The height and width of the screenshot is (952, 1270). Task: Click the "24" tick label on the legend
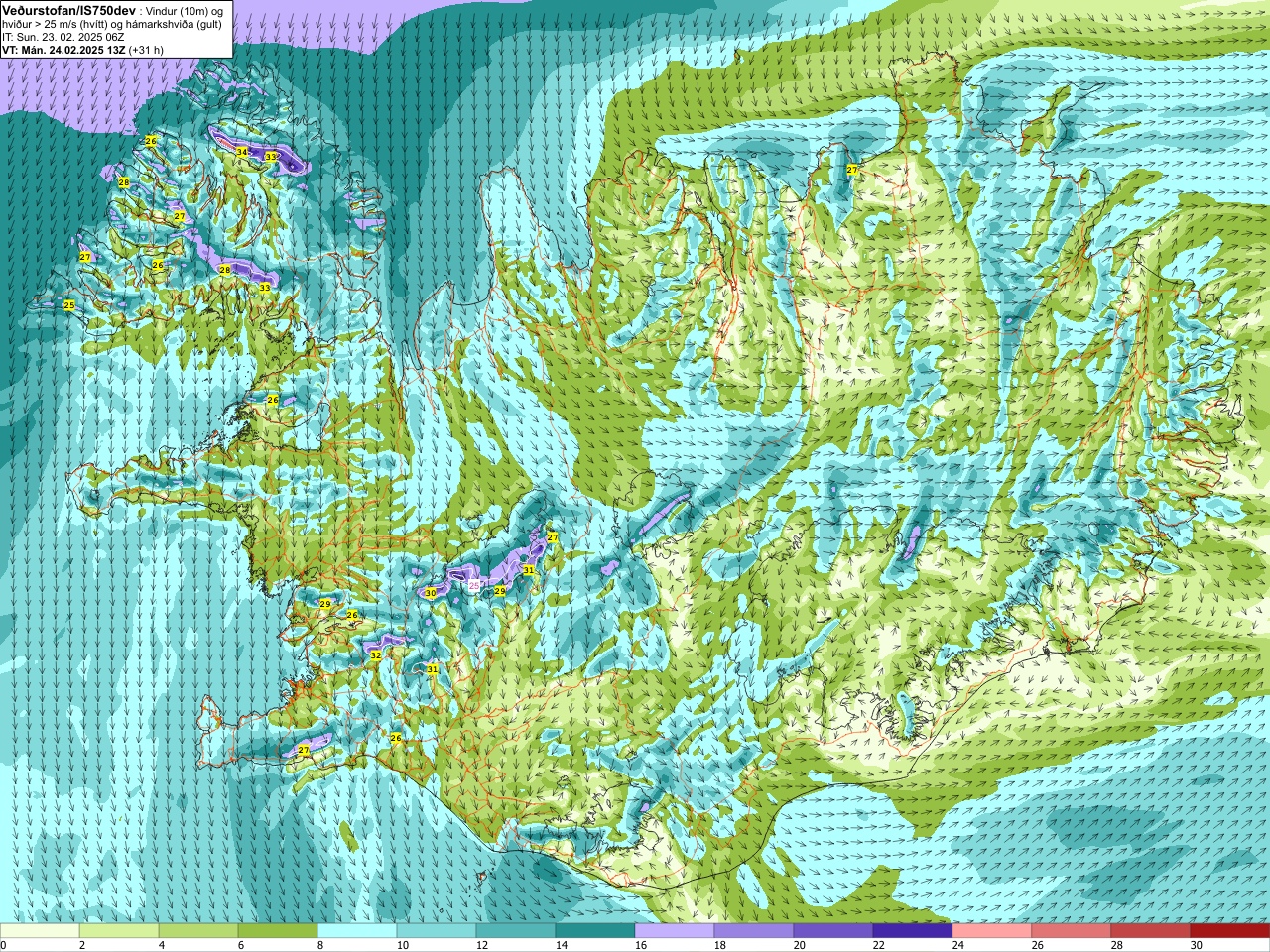pos(958,945)
